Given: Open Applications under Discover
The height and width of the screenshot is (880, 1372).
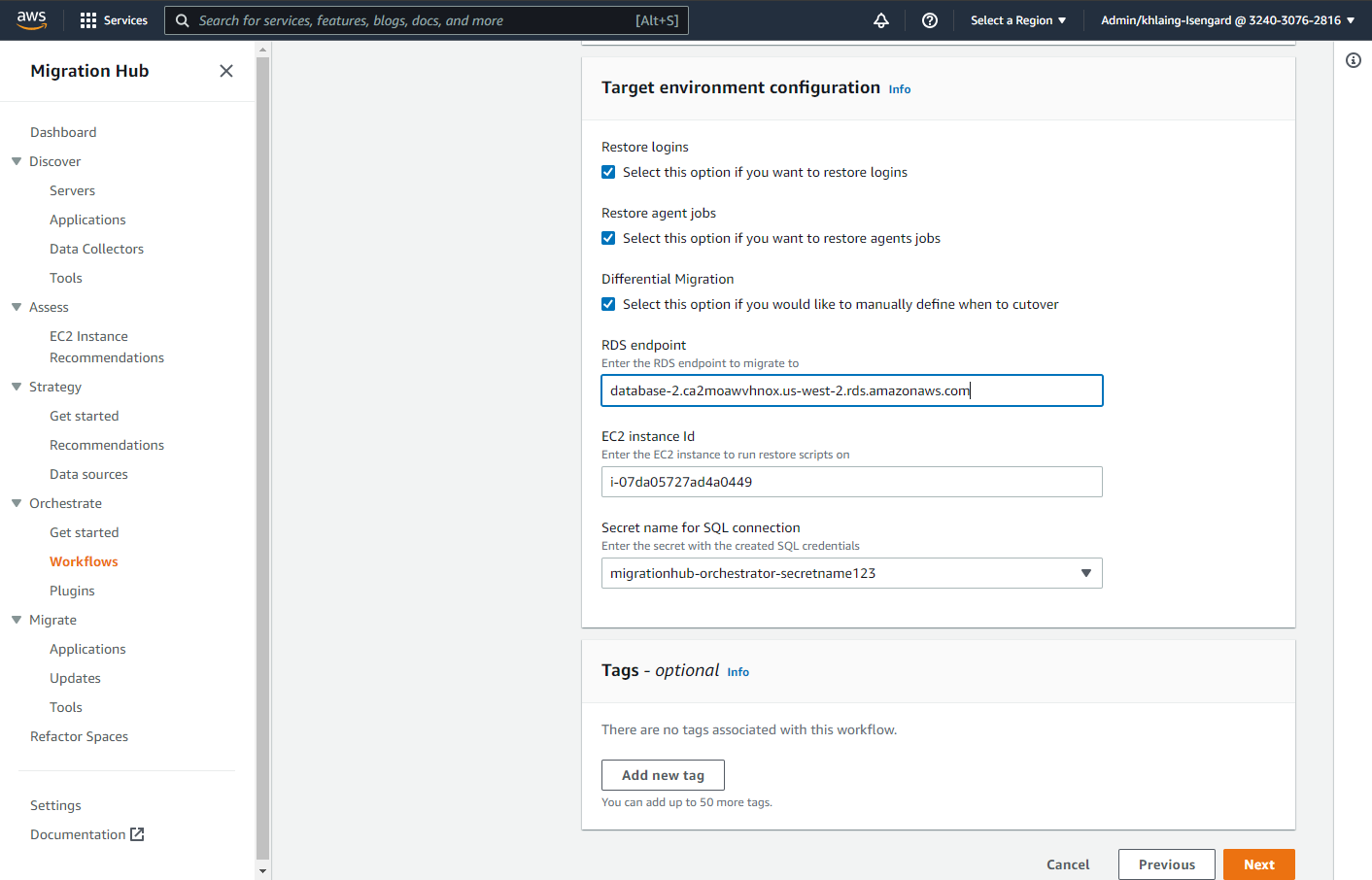Looking at the screenshot, I should (87, 220).
